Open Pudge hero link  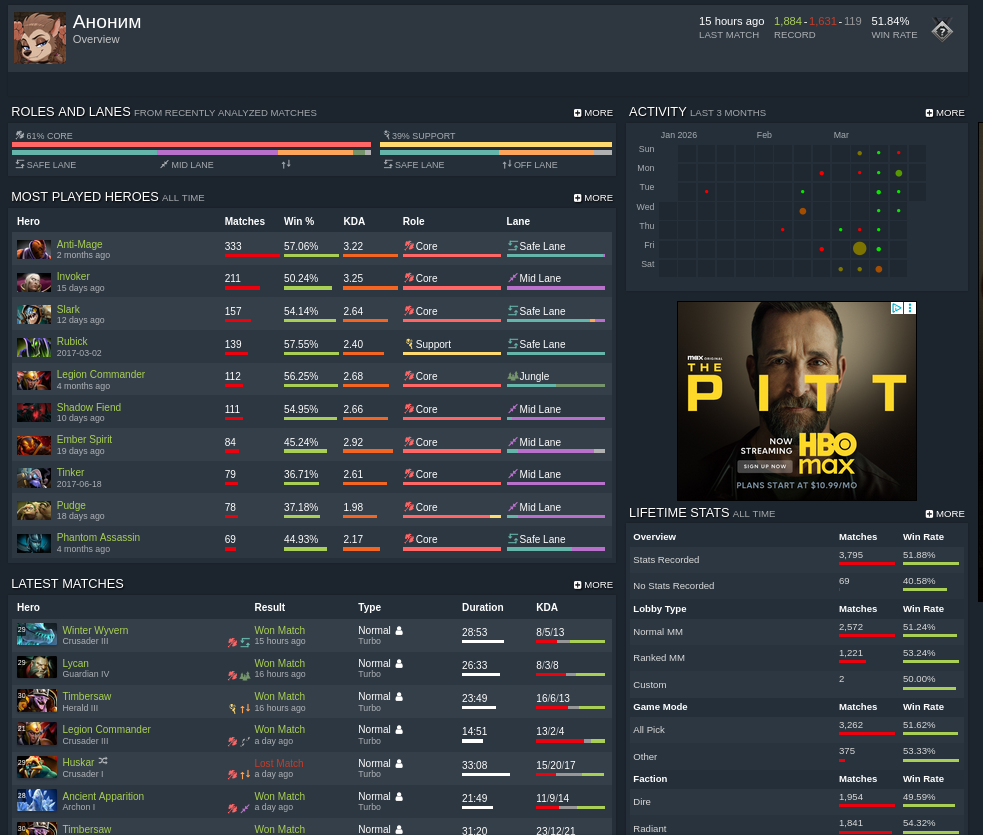[x=71, y=505]
